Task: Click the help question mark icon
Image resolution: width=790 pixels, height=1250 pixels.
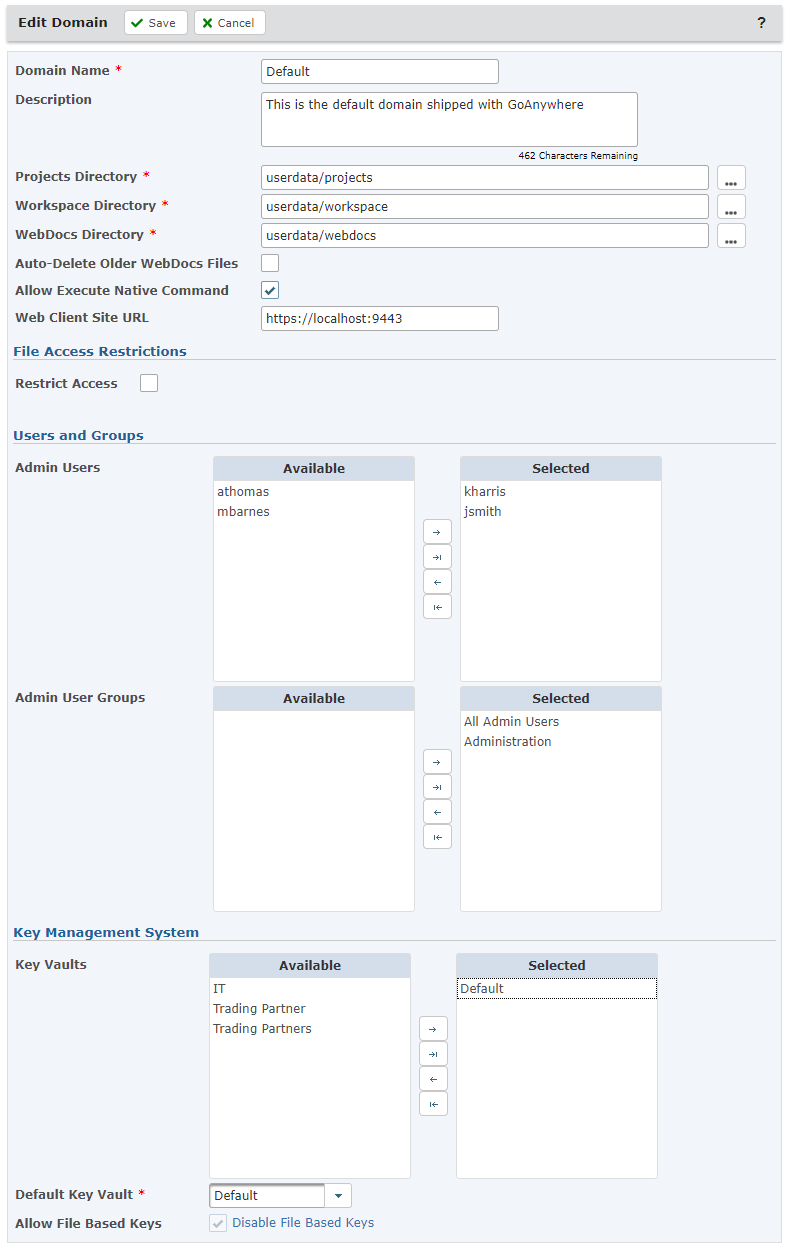Action: (x=761, y=23)
